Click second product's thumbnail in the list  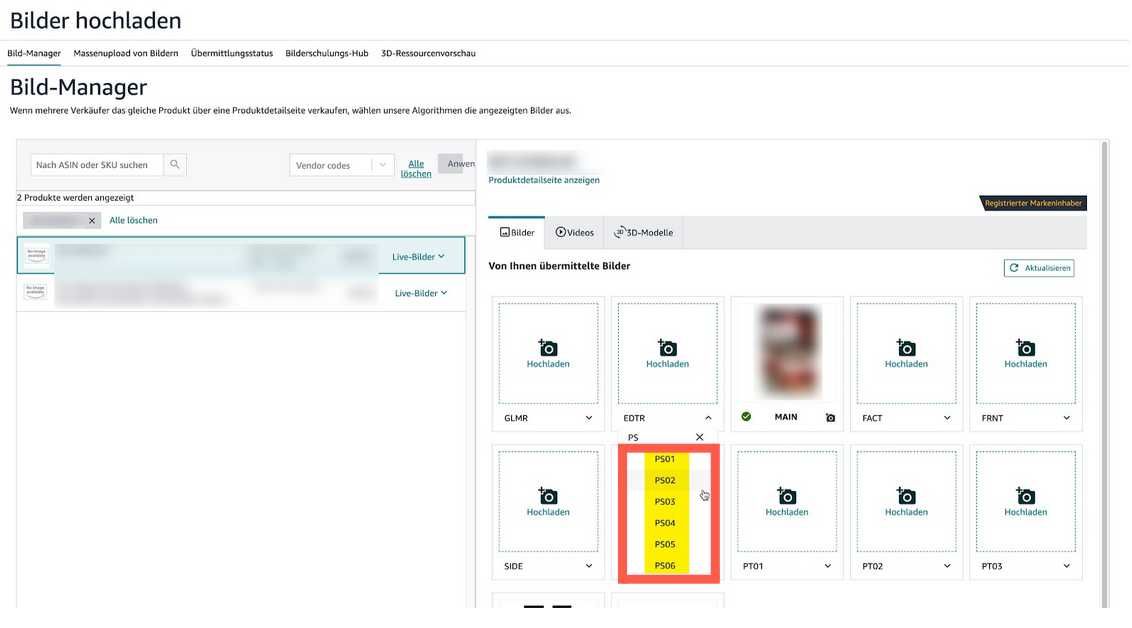pyautogui.click(x=36, y=292)
